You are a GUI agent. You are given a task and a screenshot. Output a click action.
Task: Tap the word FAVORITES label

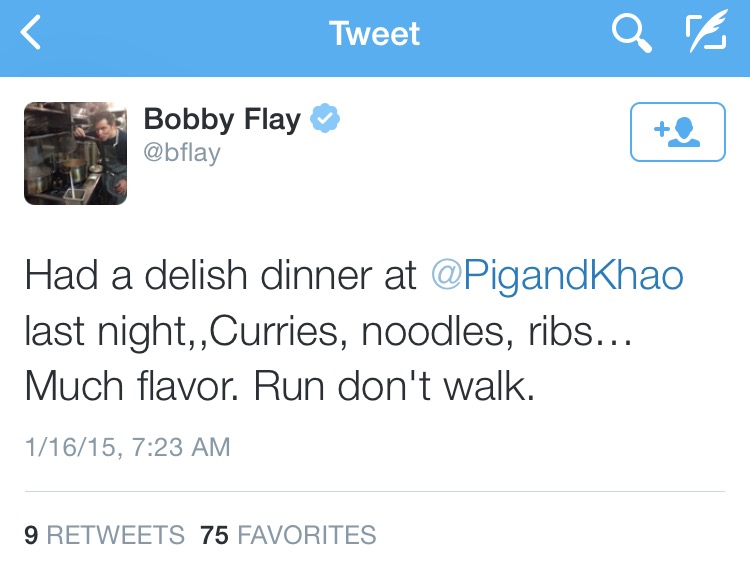[x=307, y=535]
